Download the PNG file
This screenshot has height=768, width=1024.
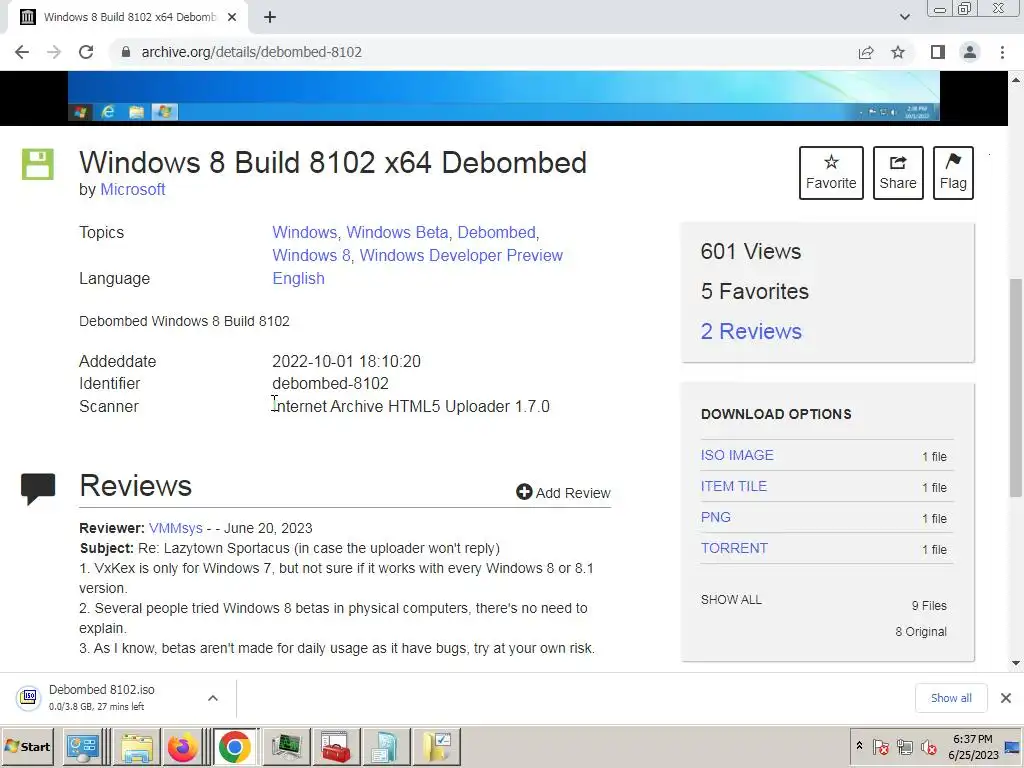(x=715, y=517)
